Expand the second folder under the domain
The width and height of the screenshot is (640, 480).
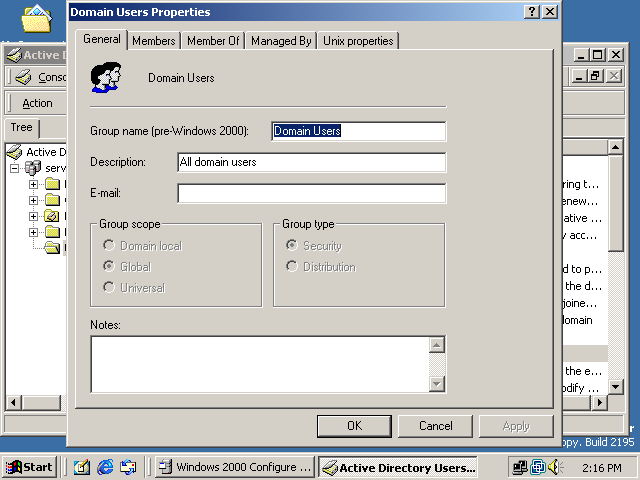tap(33, 200)
